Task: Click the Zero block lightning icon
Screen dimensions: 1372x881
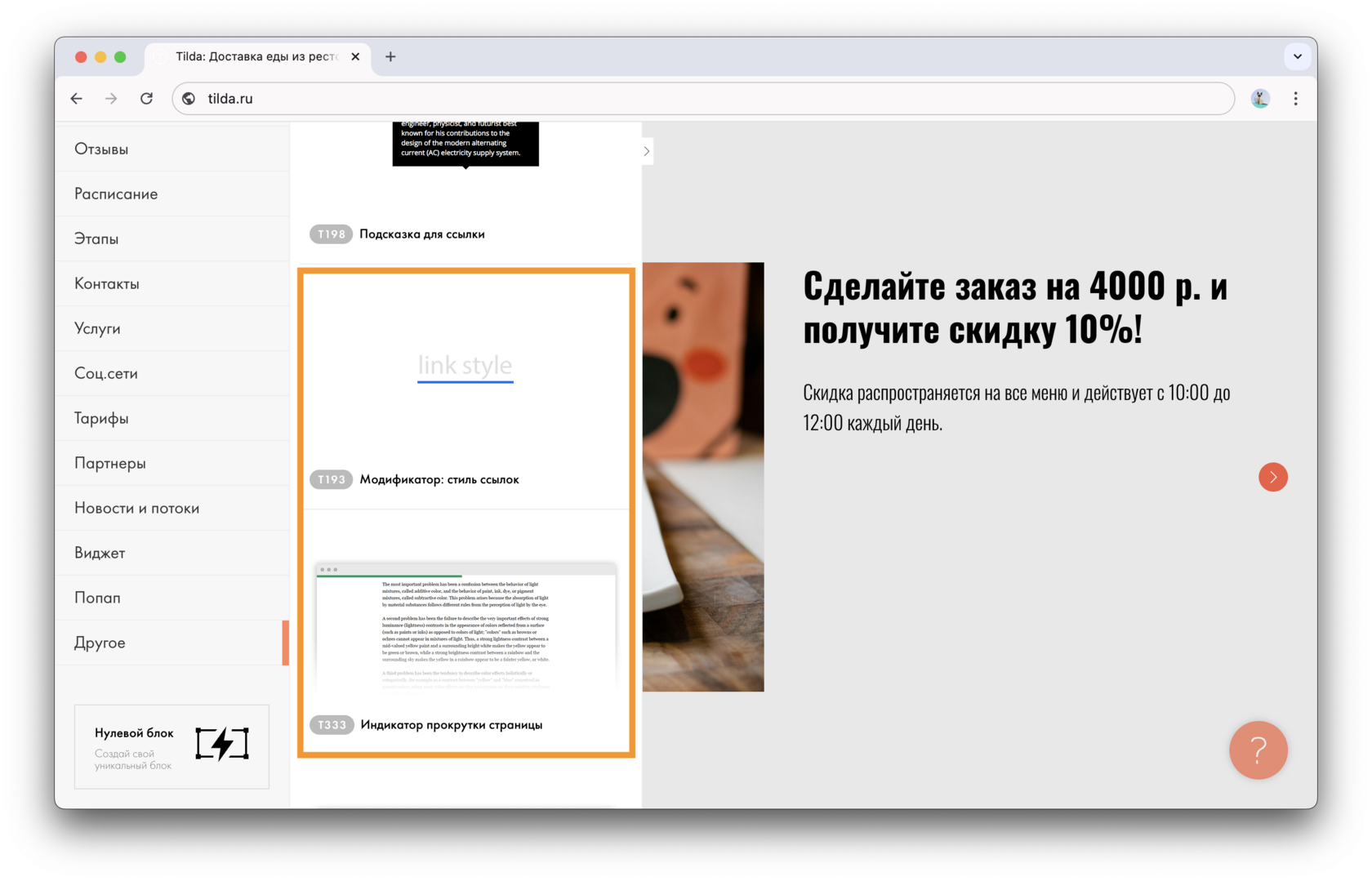Action: coord(222,744)
